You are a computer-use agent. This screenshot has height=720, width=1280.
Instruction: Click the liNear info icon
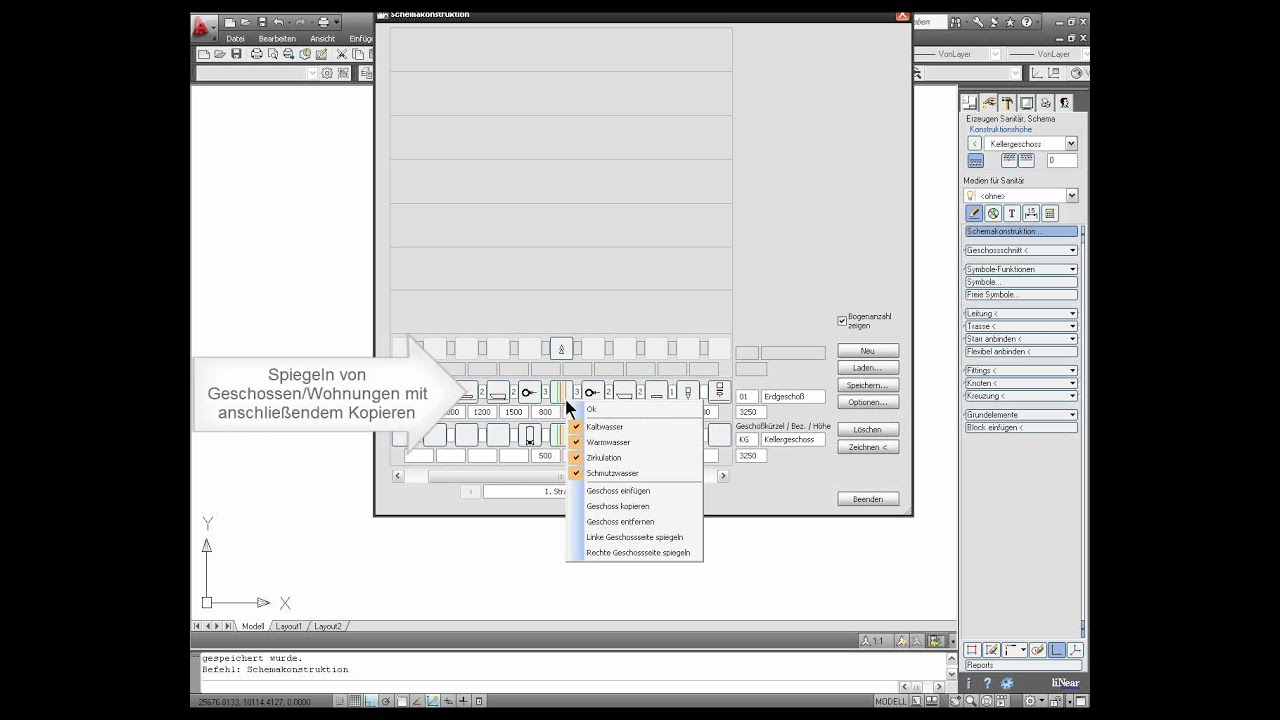point(969,683)
